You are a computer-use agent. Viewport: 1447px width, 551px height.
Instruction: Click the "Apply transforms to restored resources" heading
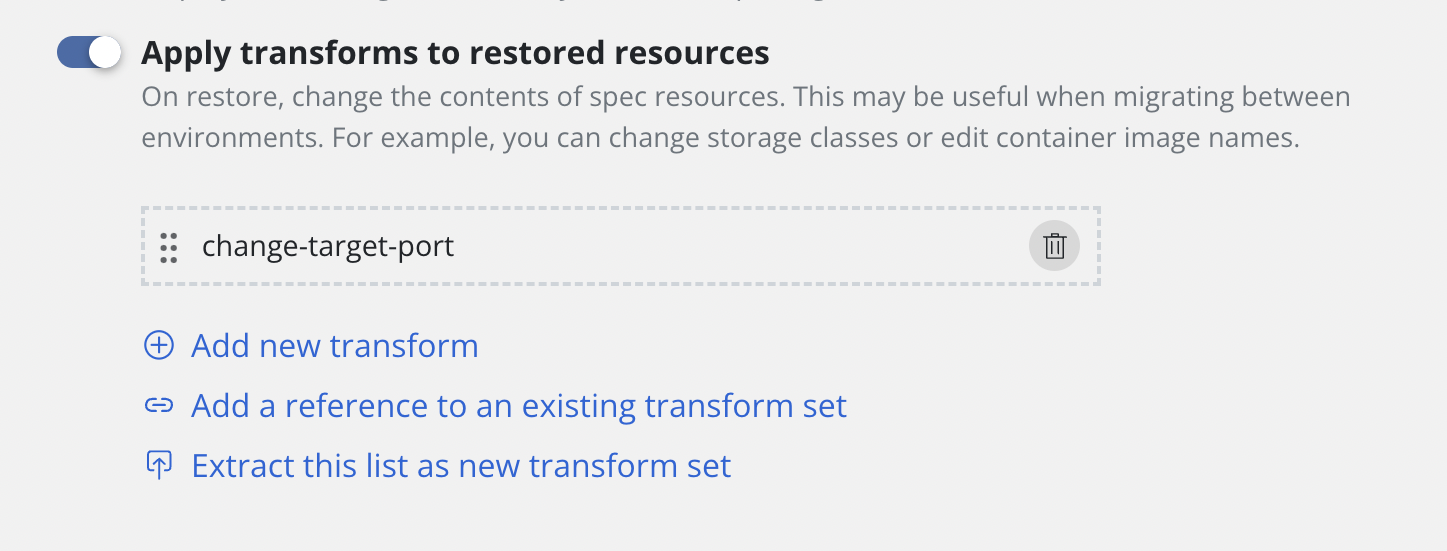click(455, 53)
